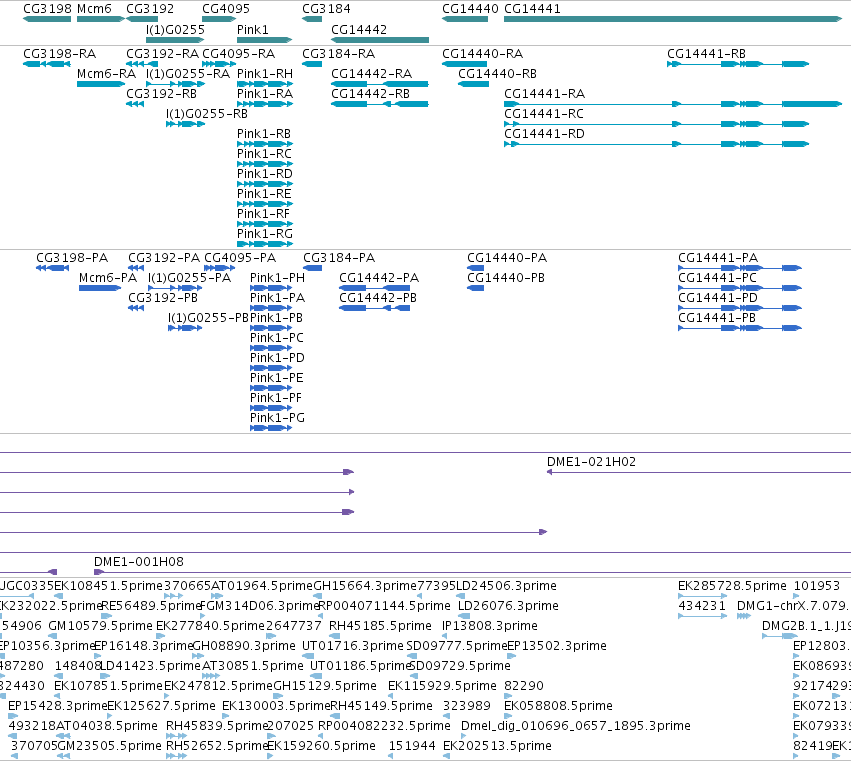This screenshot has width=851, height=761.
Task: Select the CG3192-RB transcript label
Action: point(161,93)
